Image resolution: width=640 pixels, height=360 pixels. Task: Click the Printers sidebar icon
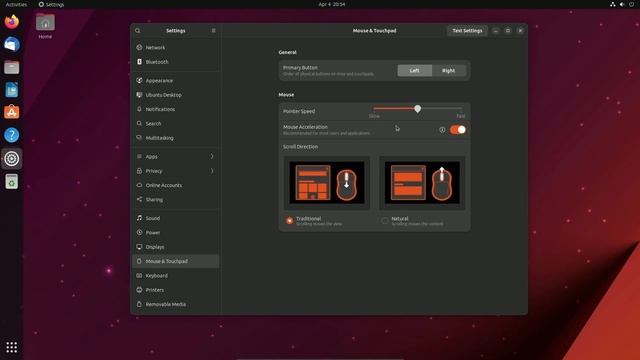pyautogui.click(x=139, y=290)
